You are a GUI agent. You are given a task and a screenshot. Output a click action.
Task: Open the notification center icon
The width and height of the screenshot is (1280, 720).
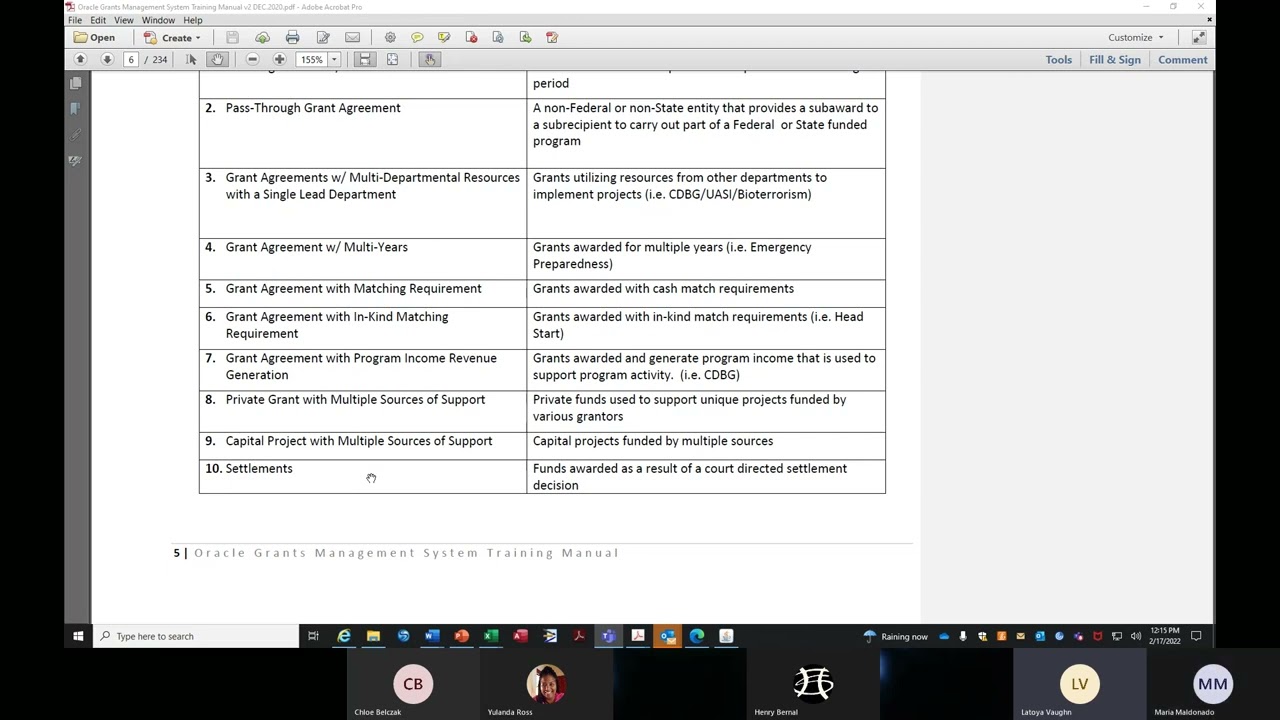coord(1195,636)
